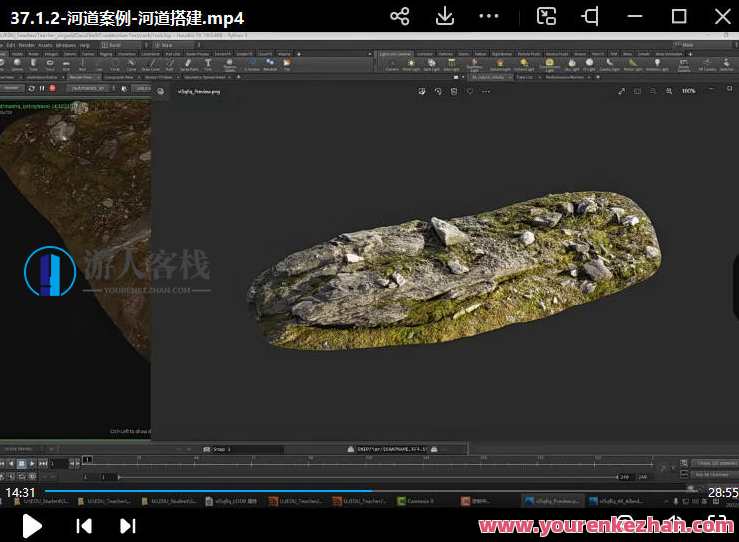Screen dimensions: 739x542
Task: Select the Camera tool on the Houdini shelf
Action: (x=392, y=64)
